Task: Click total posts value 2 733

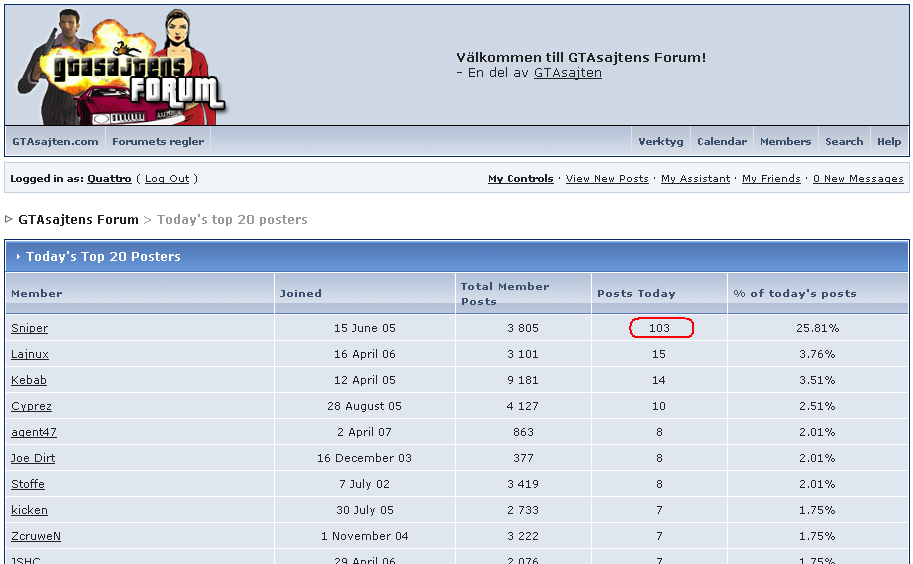Action: point(523,510)
